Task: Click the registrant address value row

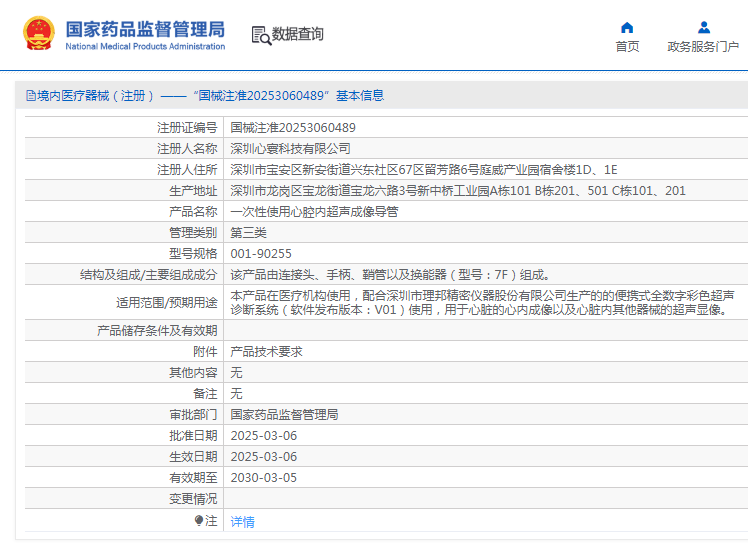Action: [x=424, y=169]
